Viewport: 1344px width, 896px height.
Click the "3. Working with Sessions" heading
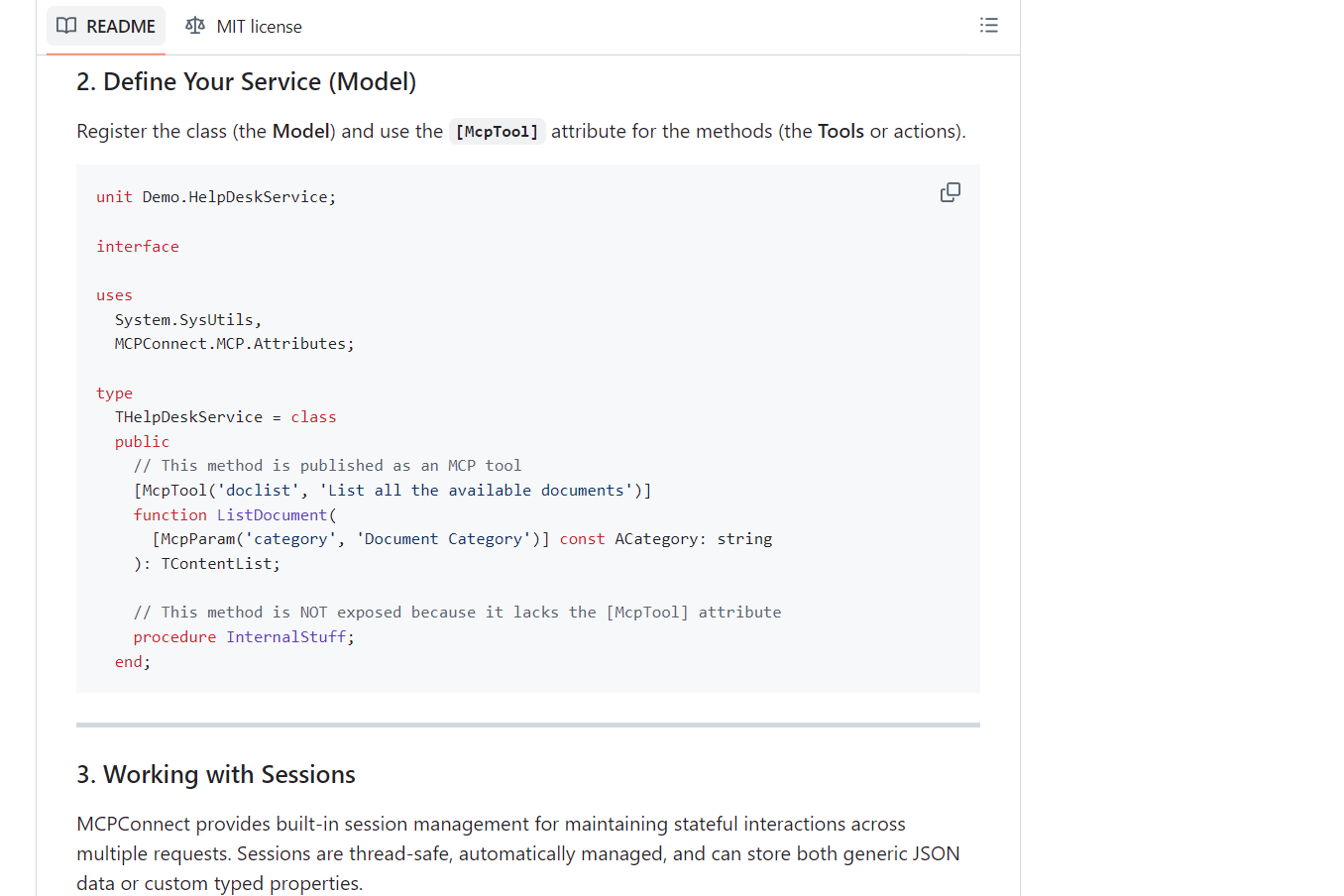pyautogui.click(x=215, y=775)
